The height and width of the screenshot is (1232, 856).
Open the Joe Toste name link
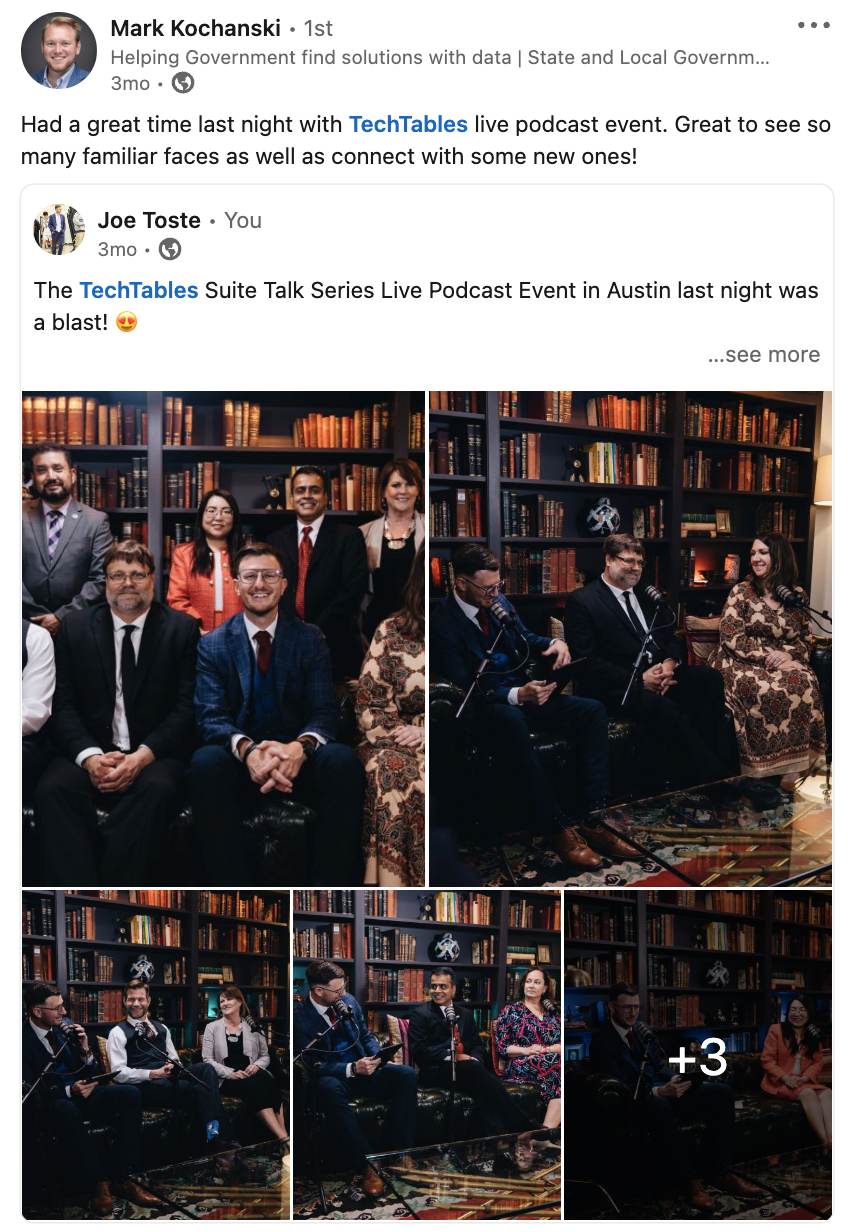click(149, 220)
